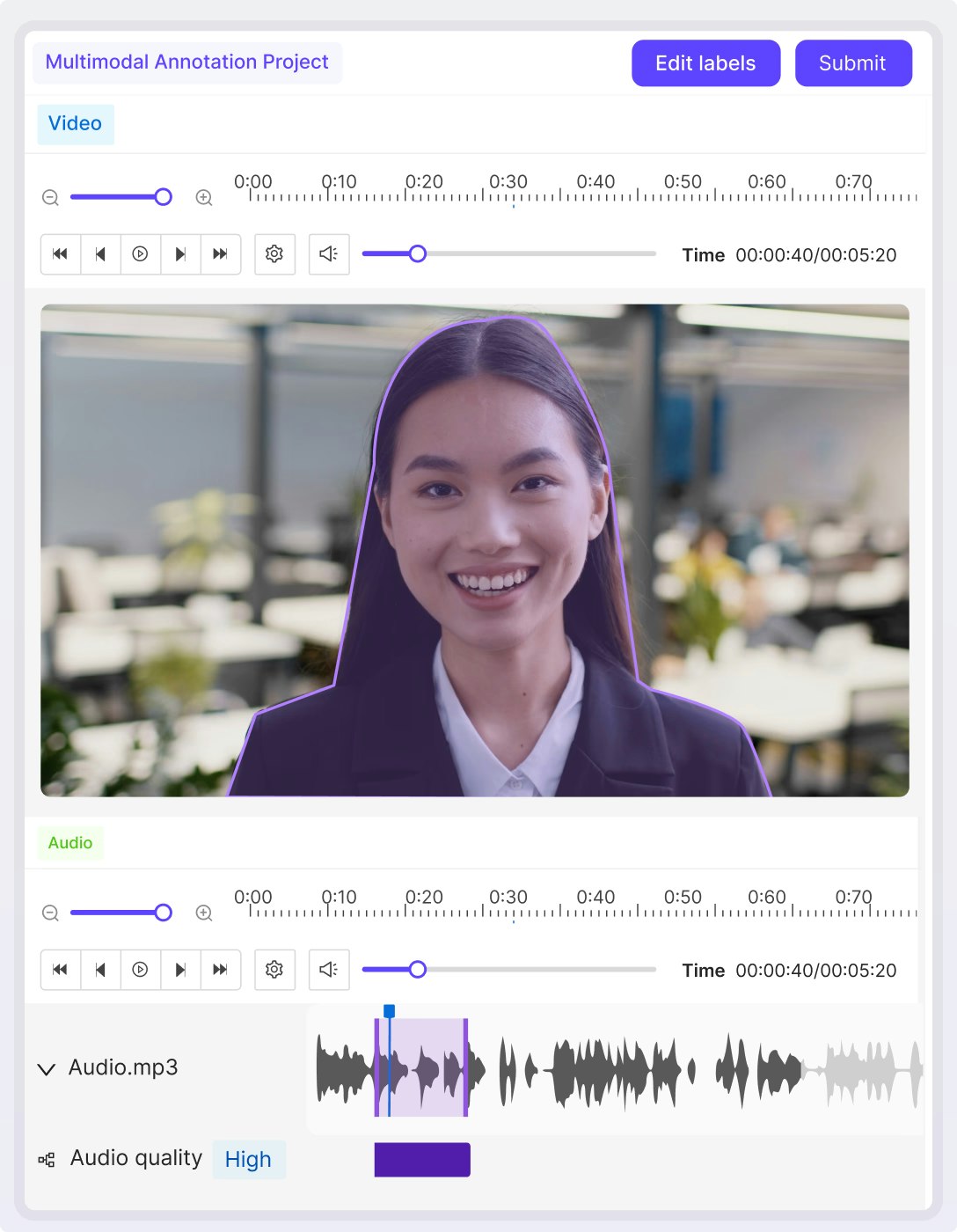The width and height of the screenshot is (957, 1232).
Task: Skip audio to the end
Action: (220, 970)
